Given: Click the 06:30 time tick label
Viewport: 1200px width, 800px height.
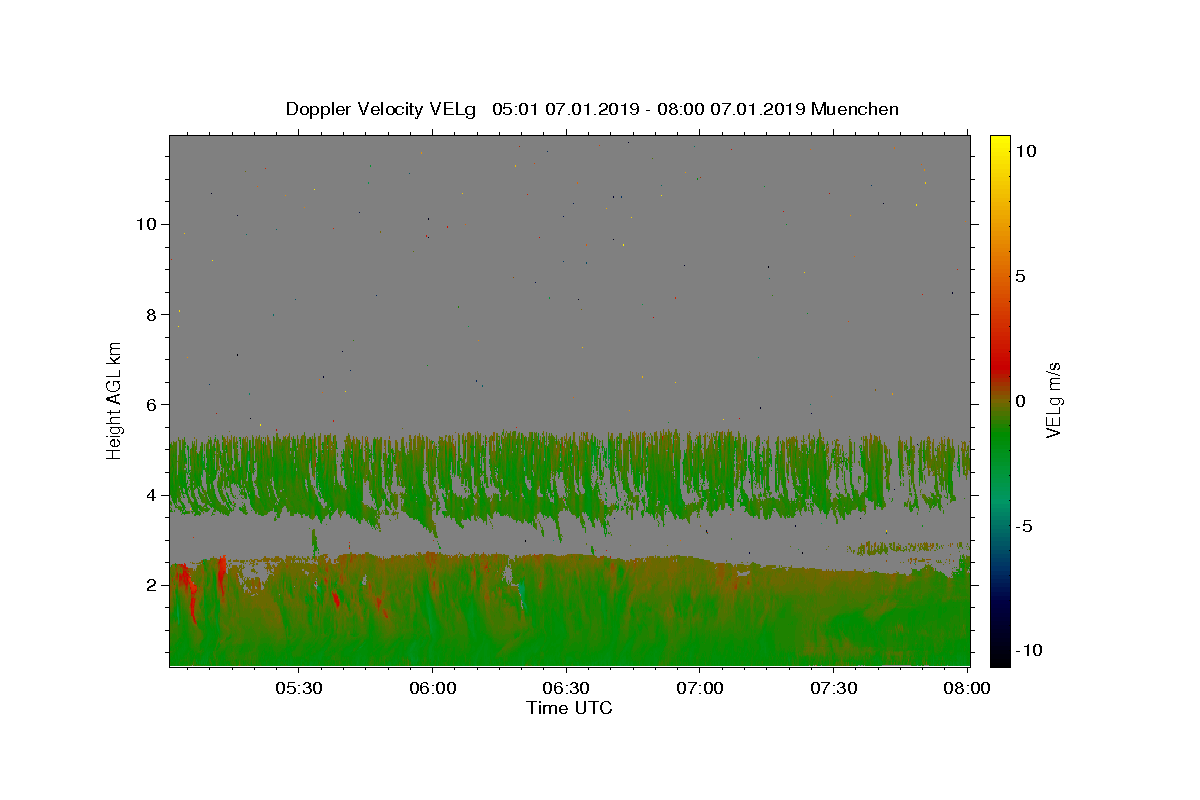Looking at the screenshot, I should (566, 688).
